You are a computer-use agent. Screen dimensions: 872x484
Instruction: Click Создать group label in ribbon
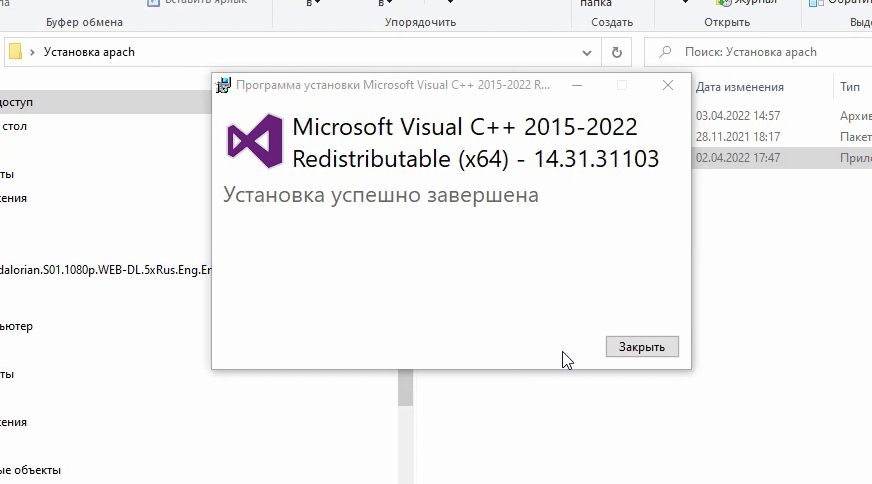[x=612, y=22]
